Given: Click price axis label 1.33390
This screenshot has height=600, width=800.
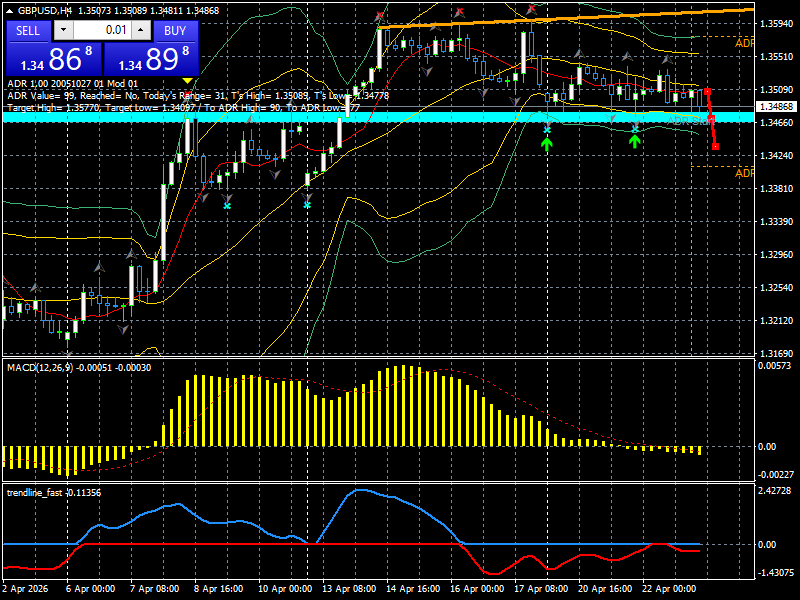Looking at the screenshot, I should click(x=777, y=221).
